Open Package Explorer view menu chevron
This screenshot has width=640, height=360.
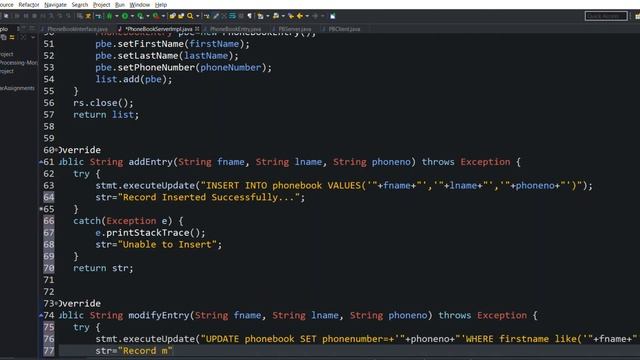33,37
